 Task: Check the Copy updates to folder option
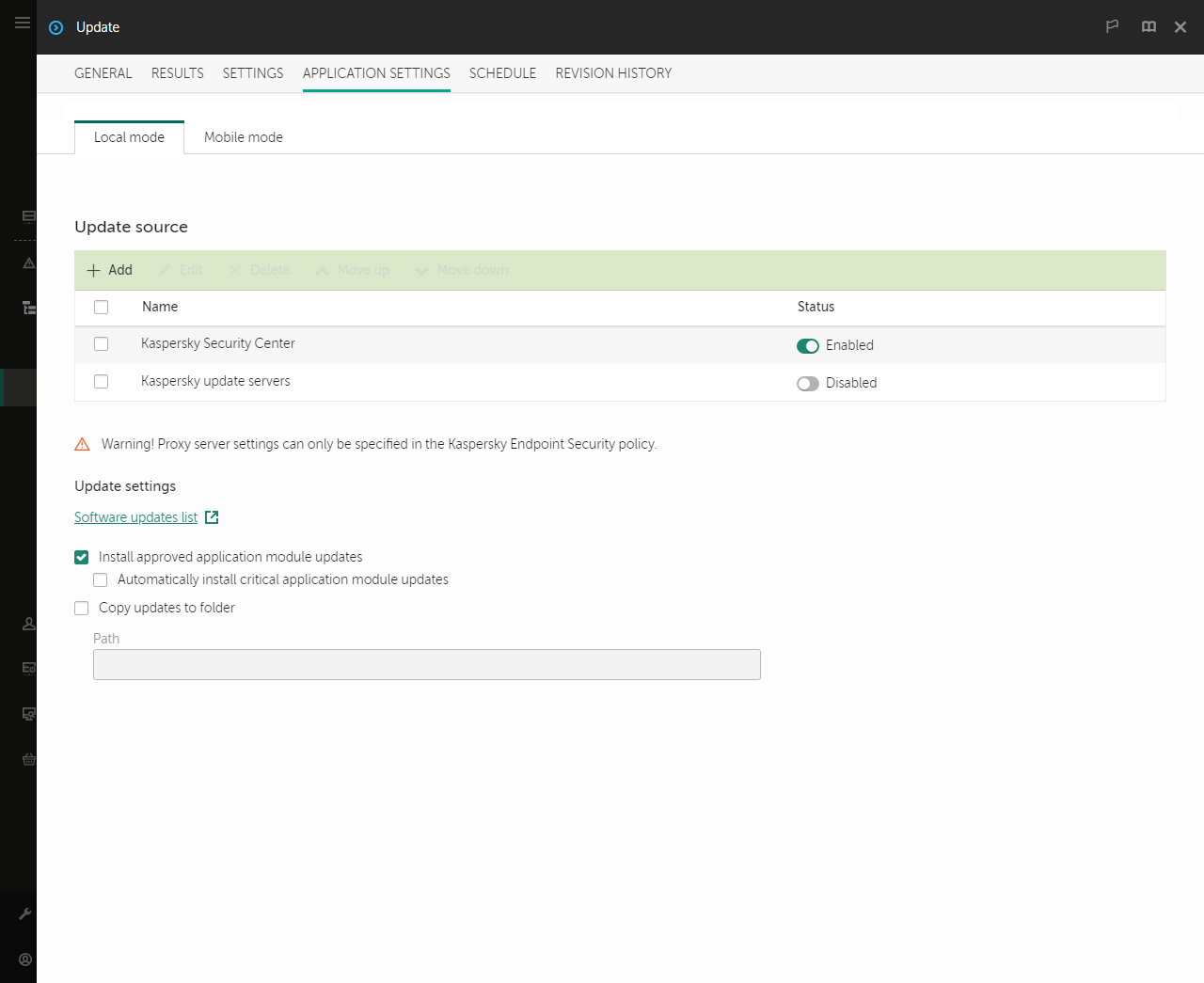pos(81,608)
